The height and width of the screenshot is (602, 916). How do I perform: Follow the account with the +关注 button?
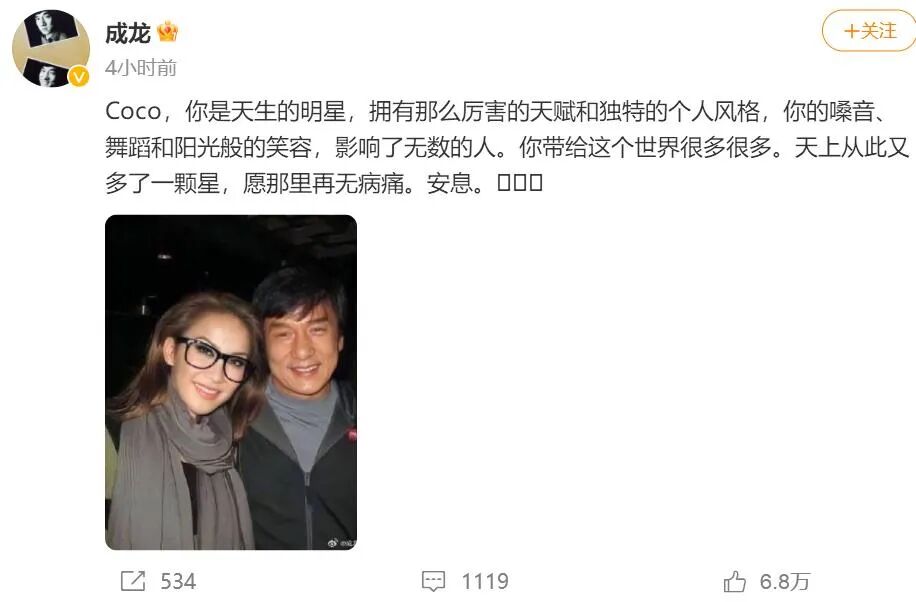click(x=869, y=30)
